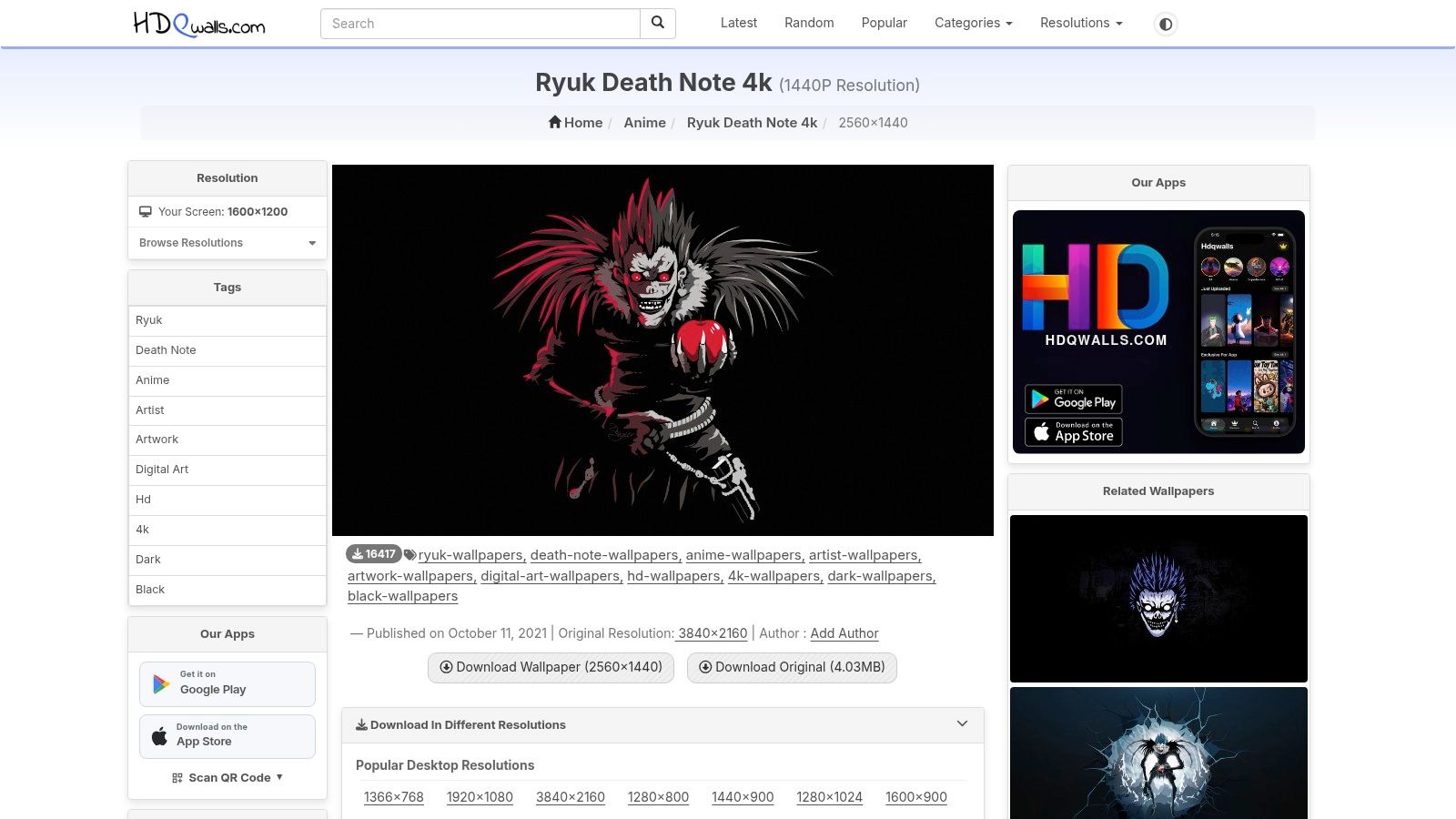This screenshot has height=819, width=1456.
Task: Choose the 3840×2160 desktop resolution
Action: [x=571, y=797]
